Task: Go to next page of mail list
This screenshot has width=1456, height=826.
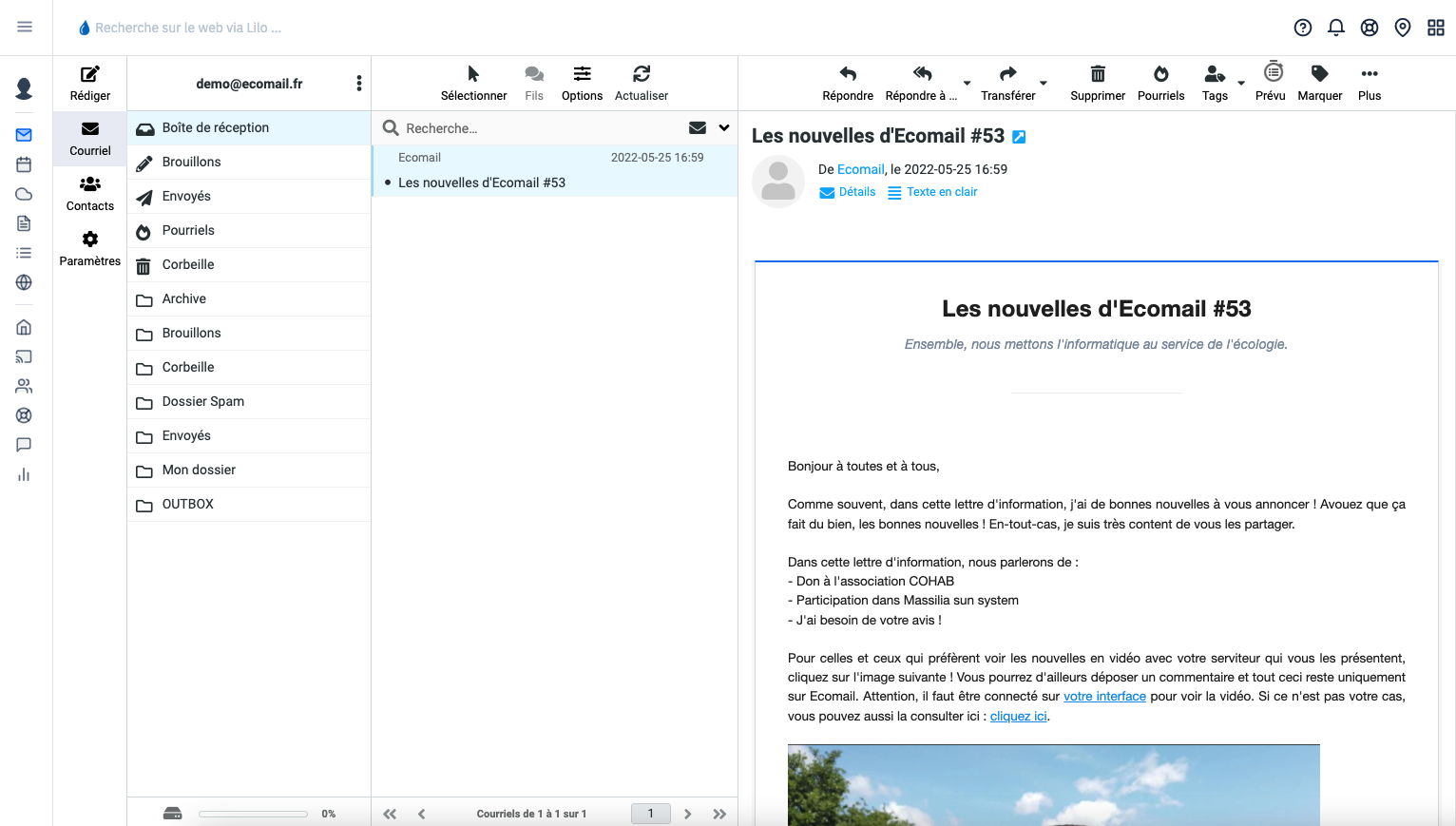Action: (688, 814)
